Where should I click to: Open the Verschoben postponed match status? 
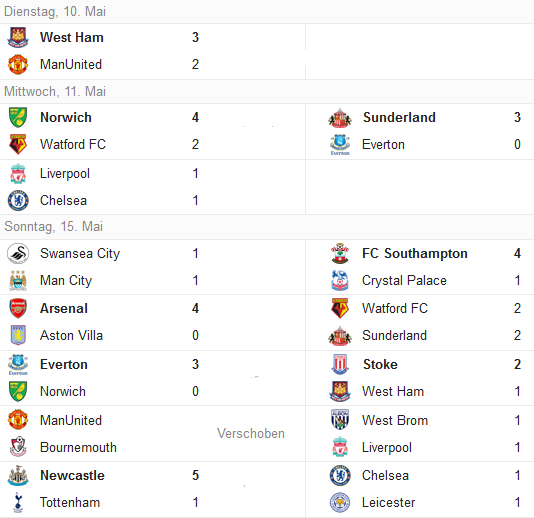coord(251,434)
